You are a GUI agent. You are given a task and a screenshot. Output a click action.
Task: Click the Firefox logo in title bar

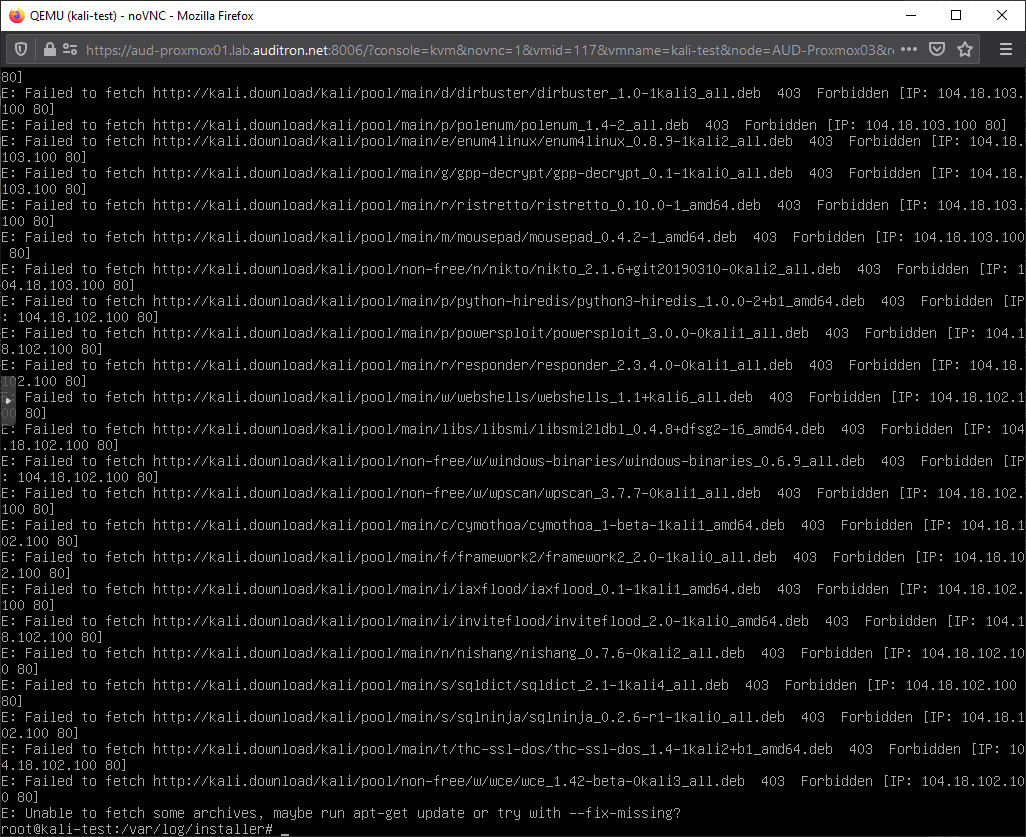coord(17,15)
